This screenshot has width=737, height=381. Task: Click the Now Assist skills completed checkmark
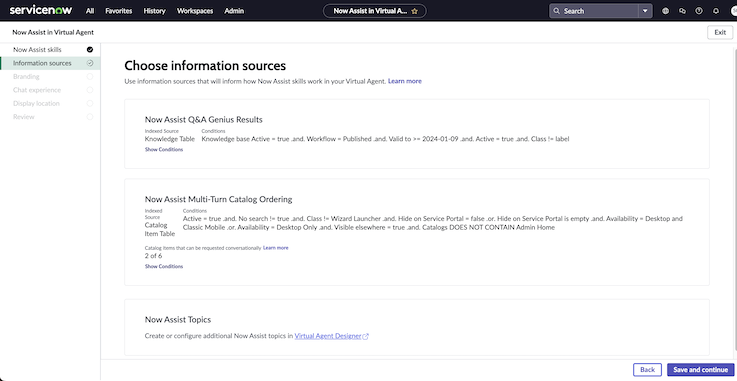tap(90, 49)
